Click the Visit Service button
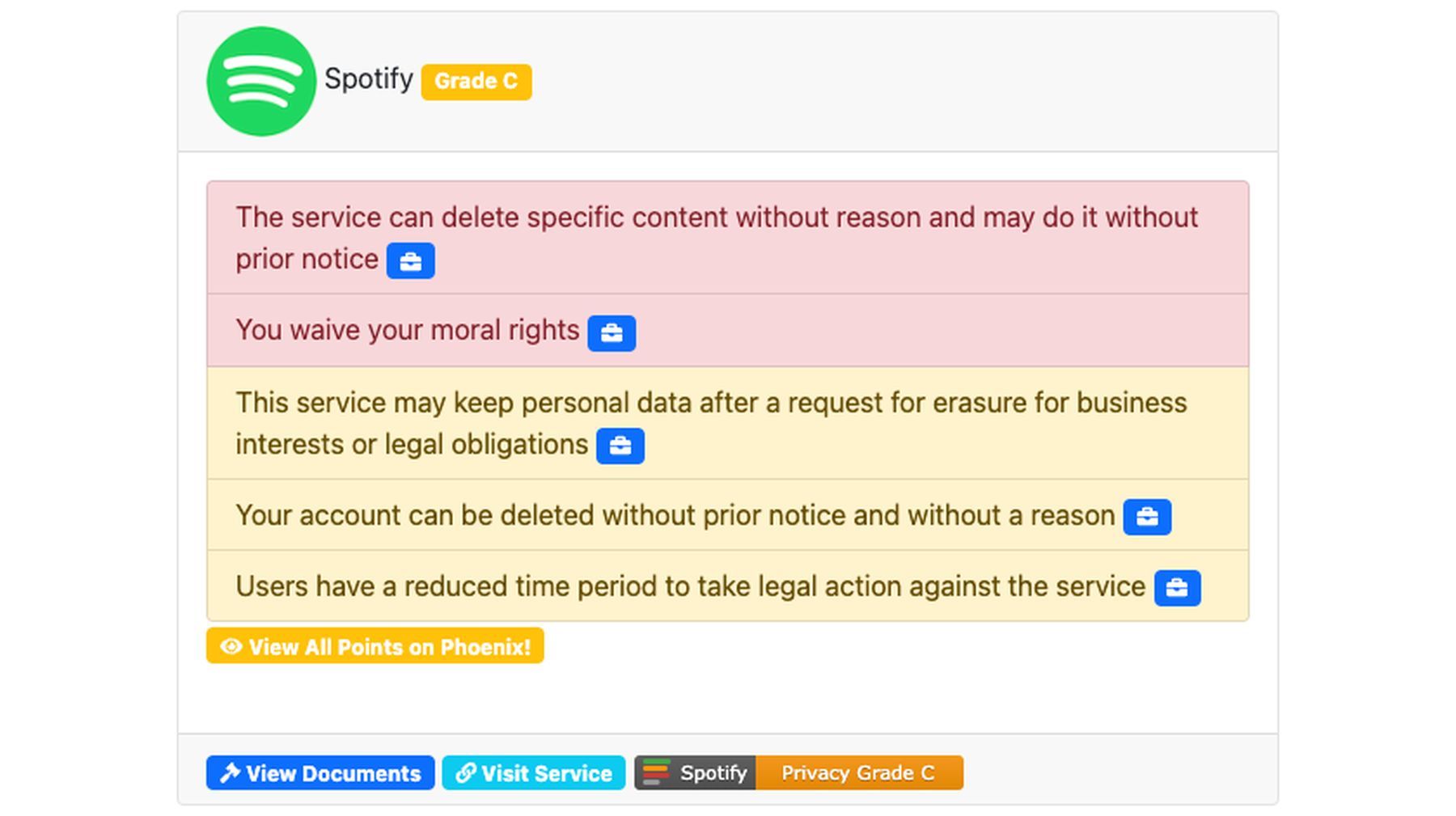The image size is (1456, 816). (x=534, y=772)
